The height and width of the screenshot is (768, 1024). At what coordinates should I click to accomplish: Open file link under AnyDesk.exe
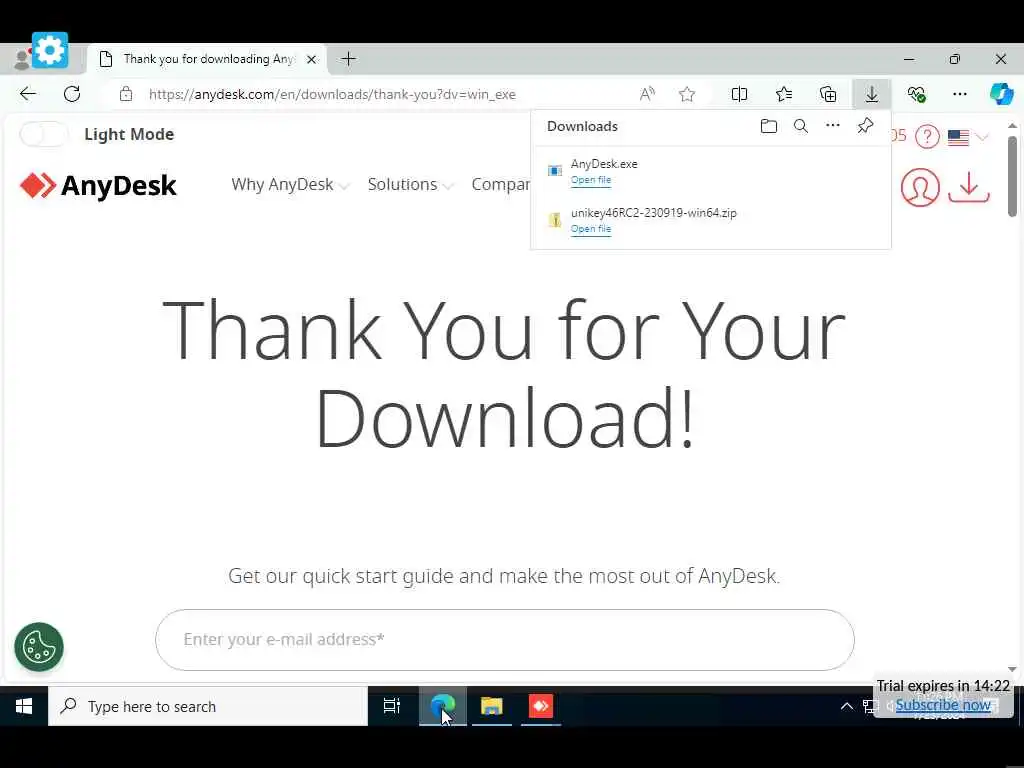coord(590,180)
